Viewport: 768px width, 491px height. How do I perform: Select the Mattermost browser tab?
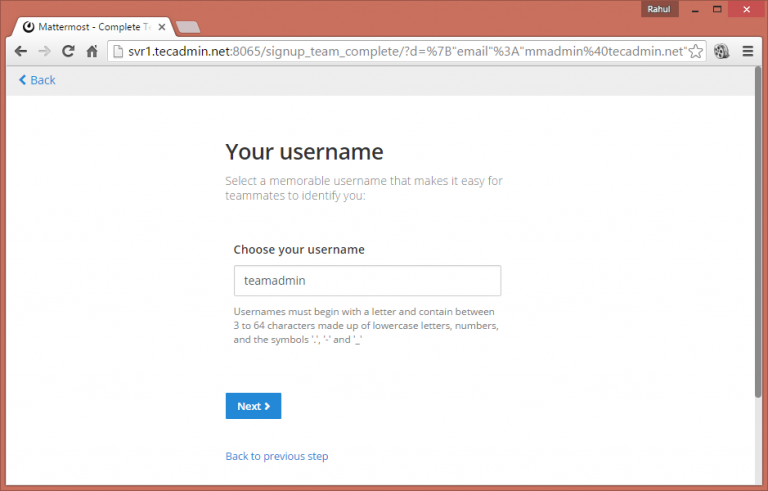[x=90, y=25]
